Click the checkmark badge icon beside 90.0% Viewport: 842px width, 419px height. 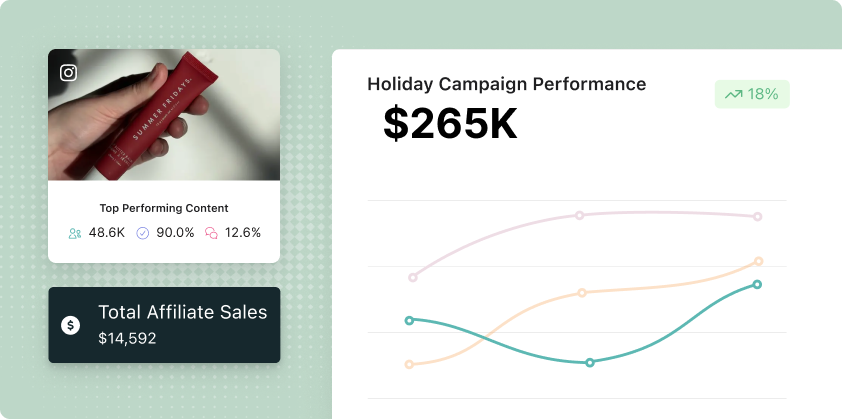(x=142, y=233)
